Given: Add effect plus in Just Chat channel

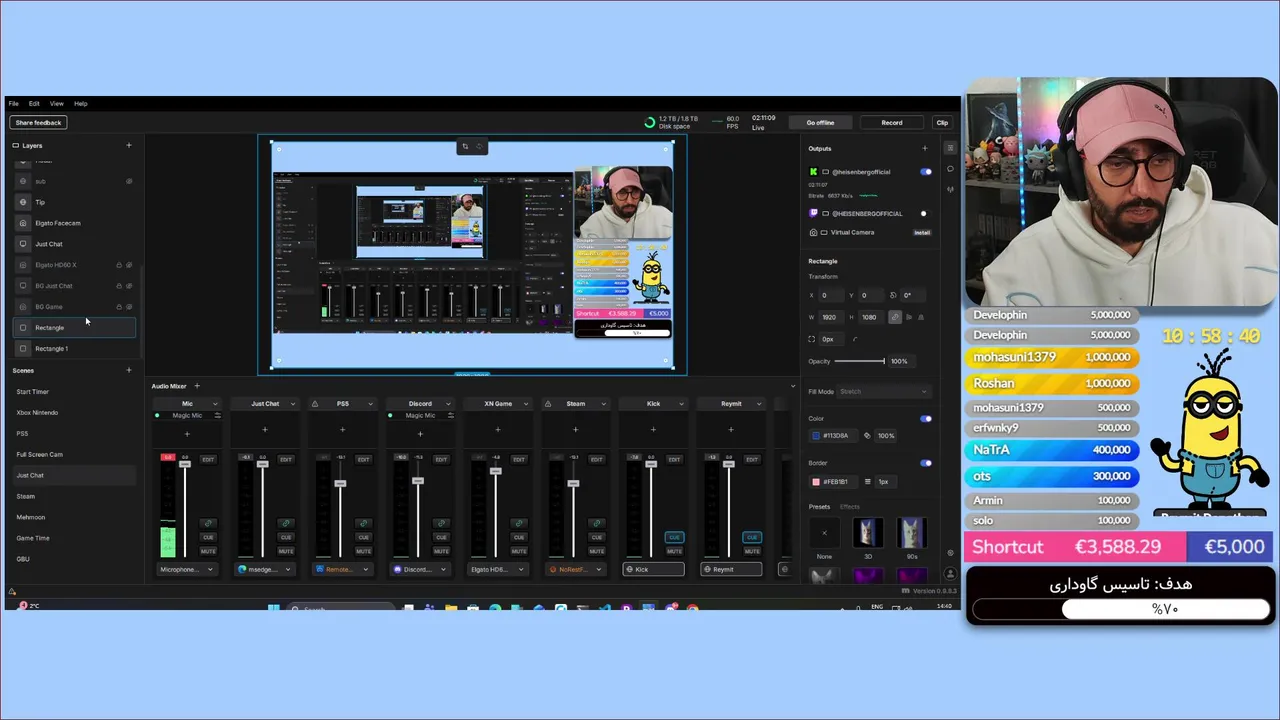Looking at the screenshot, I should point(264,430).
